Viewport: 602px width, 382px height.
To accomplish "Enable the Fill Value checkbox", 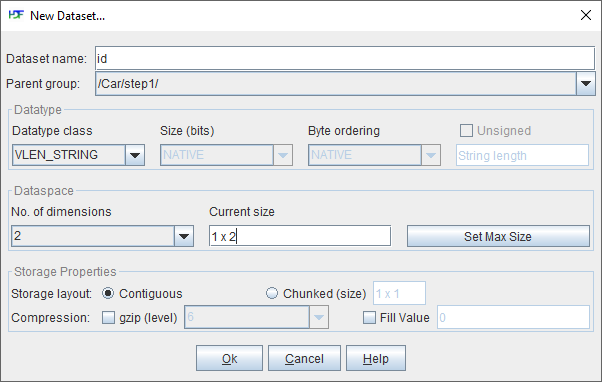I will click(369, 318).
